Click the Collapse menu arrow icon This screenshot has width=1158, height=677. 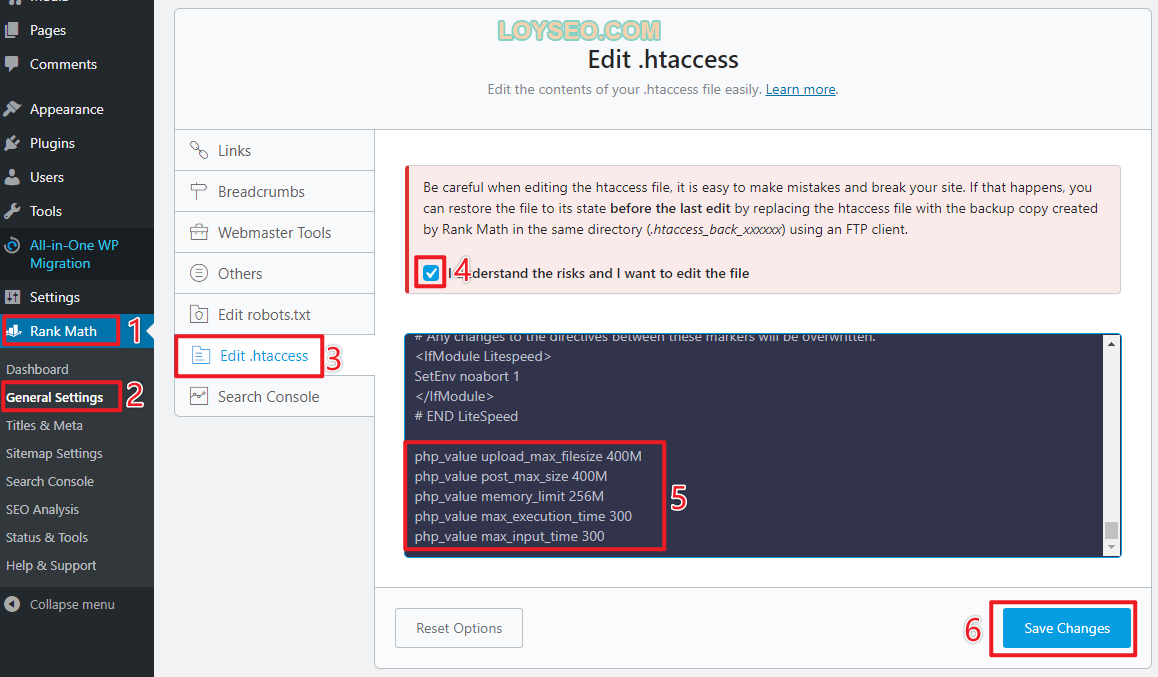pos(12,605)
